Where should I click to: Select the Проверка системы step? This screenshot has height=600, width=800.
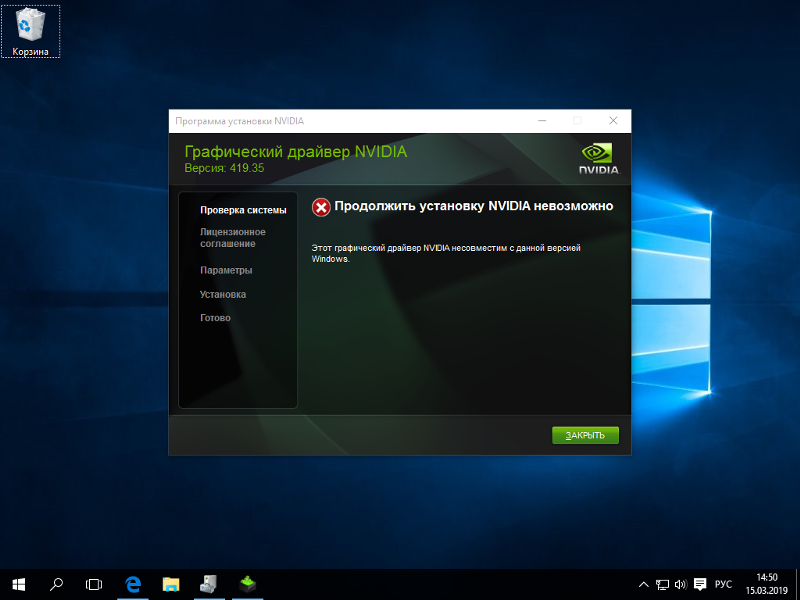(x=243, y=210)
